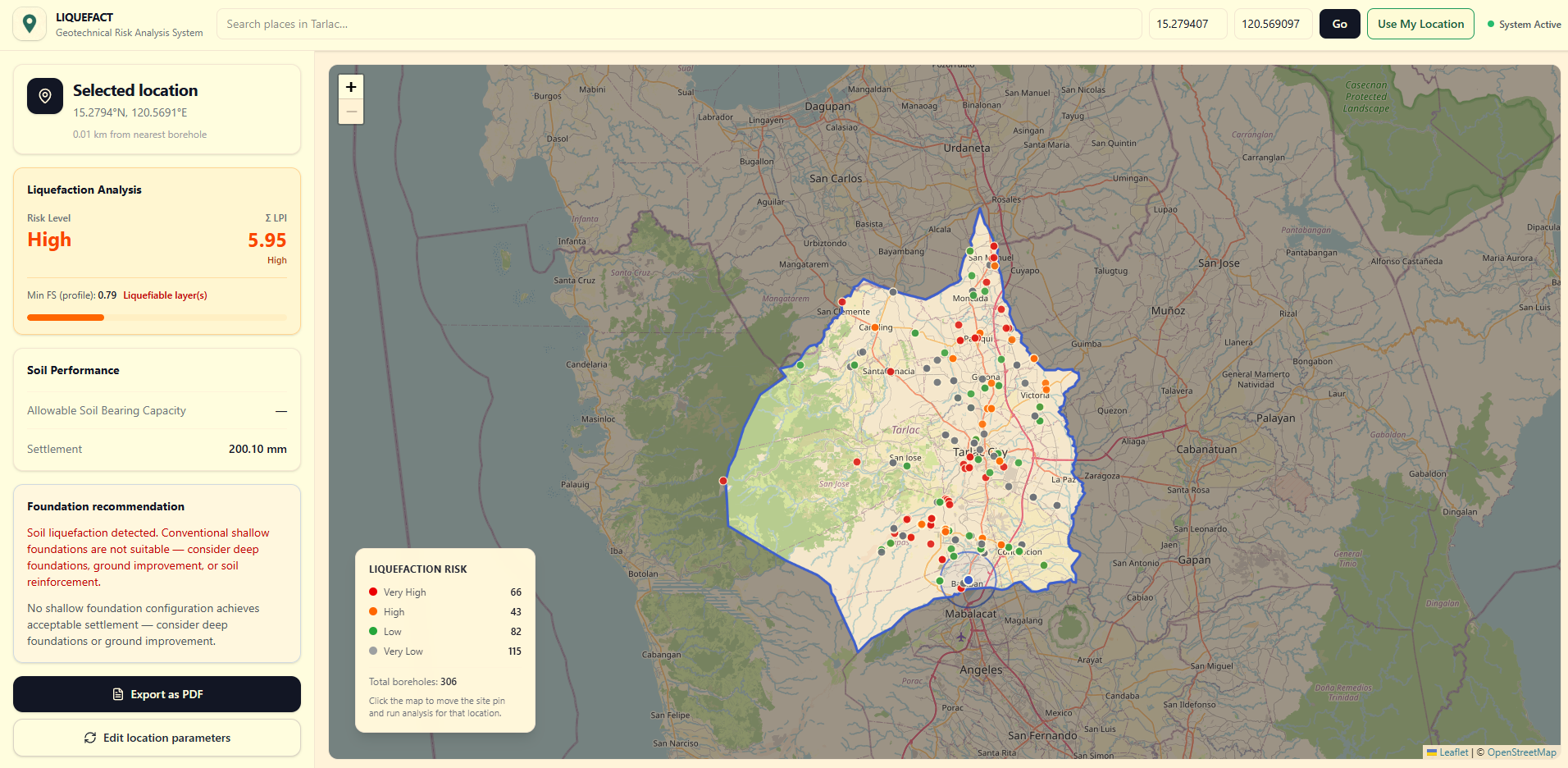Click the Allowable Soil Bearing Capacity row
The image size is (1568, 768).
[157, 410]
